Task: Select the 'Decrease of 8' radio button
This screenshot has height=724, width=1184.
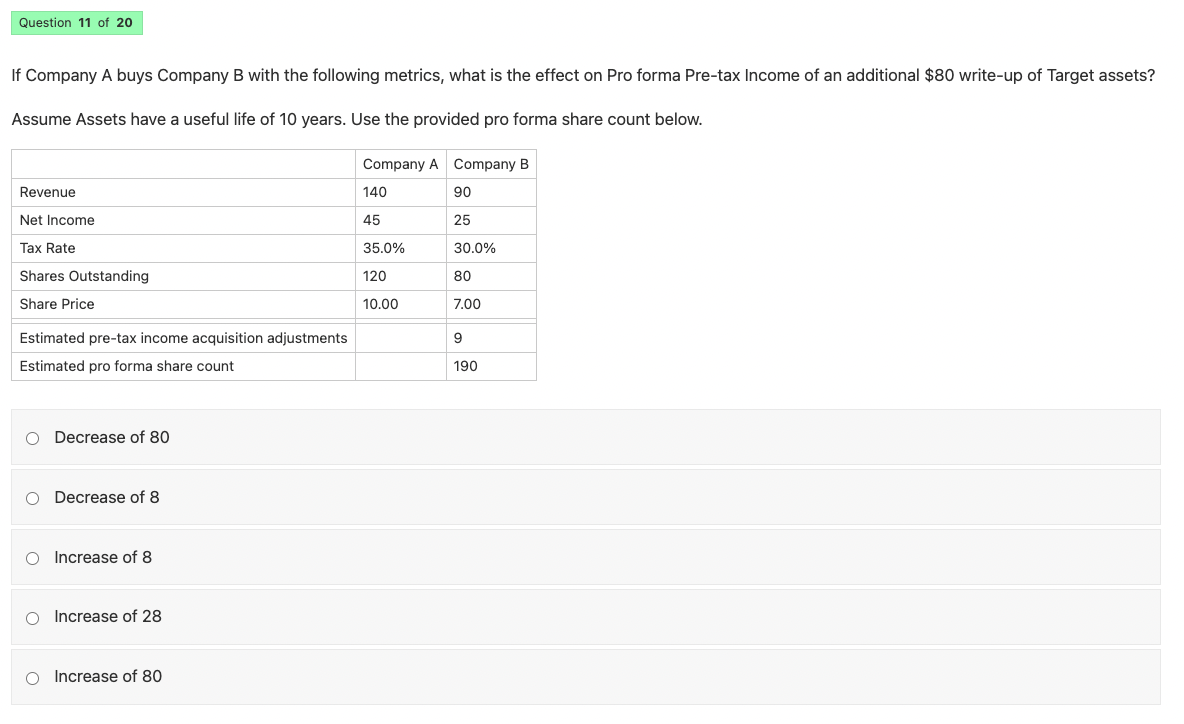Action: point(32,498)
